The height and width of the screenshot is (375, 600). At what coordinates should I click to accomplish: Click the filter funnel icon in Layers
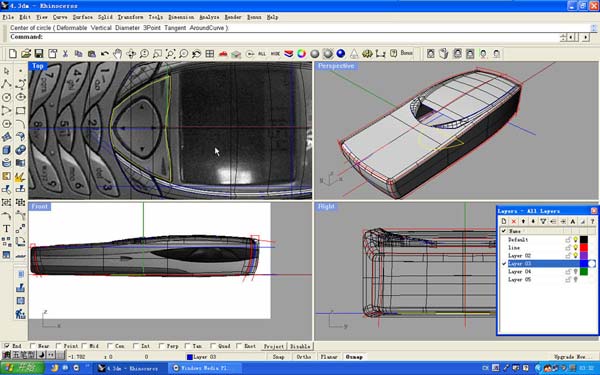543,221
